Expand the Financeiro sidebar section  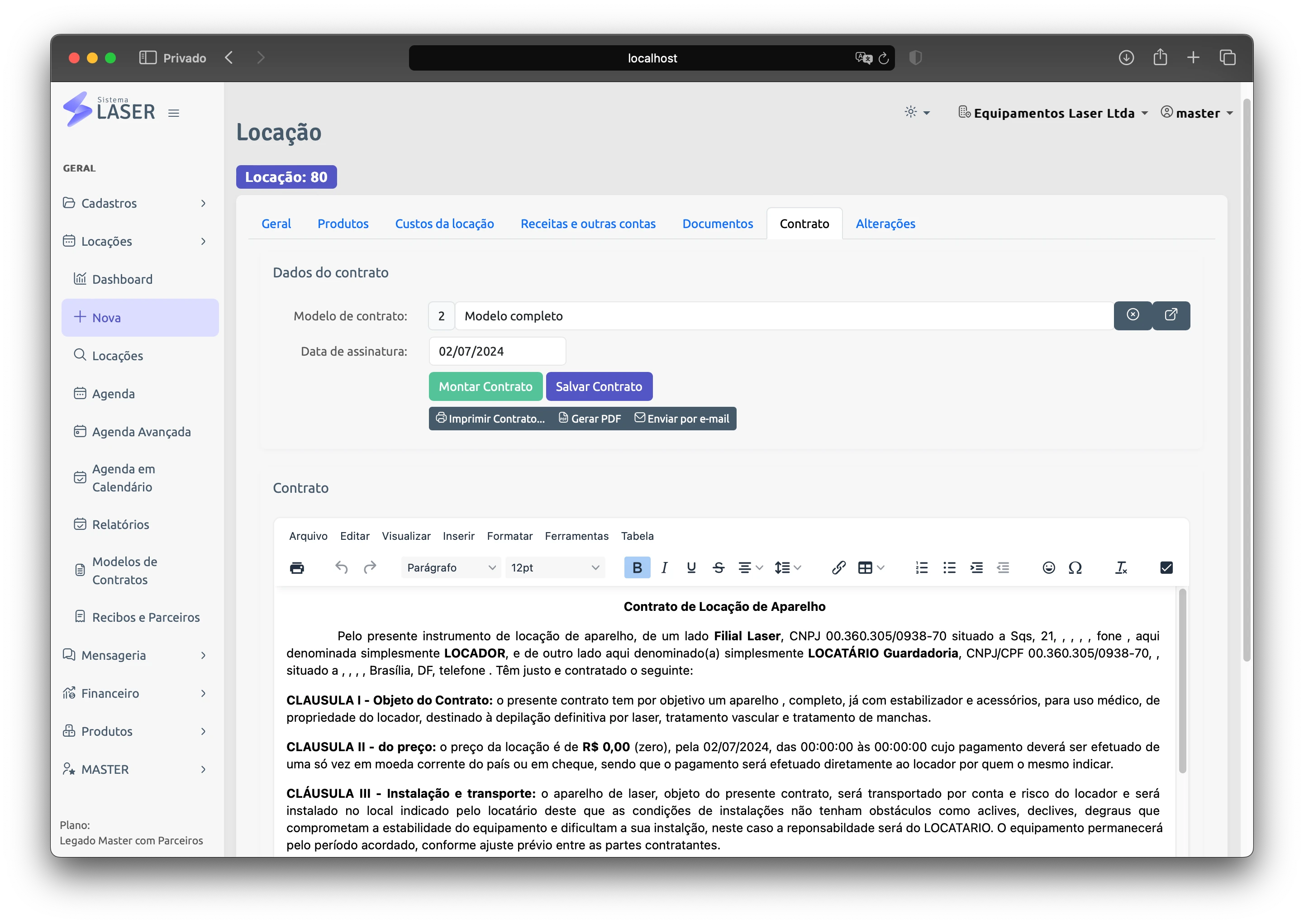pos(135,693)
